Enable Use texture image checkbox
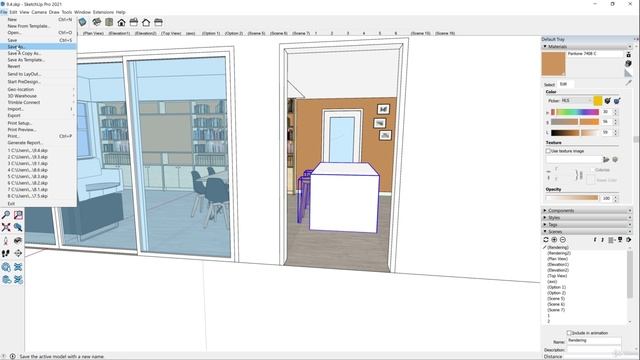 549,151
